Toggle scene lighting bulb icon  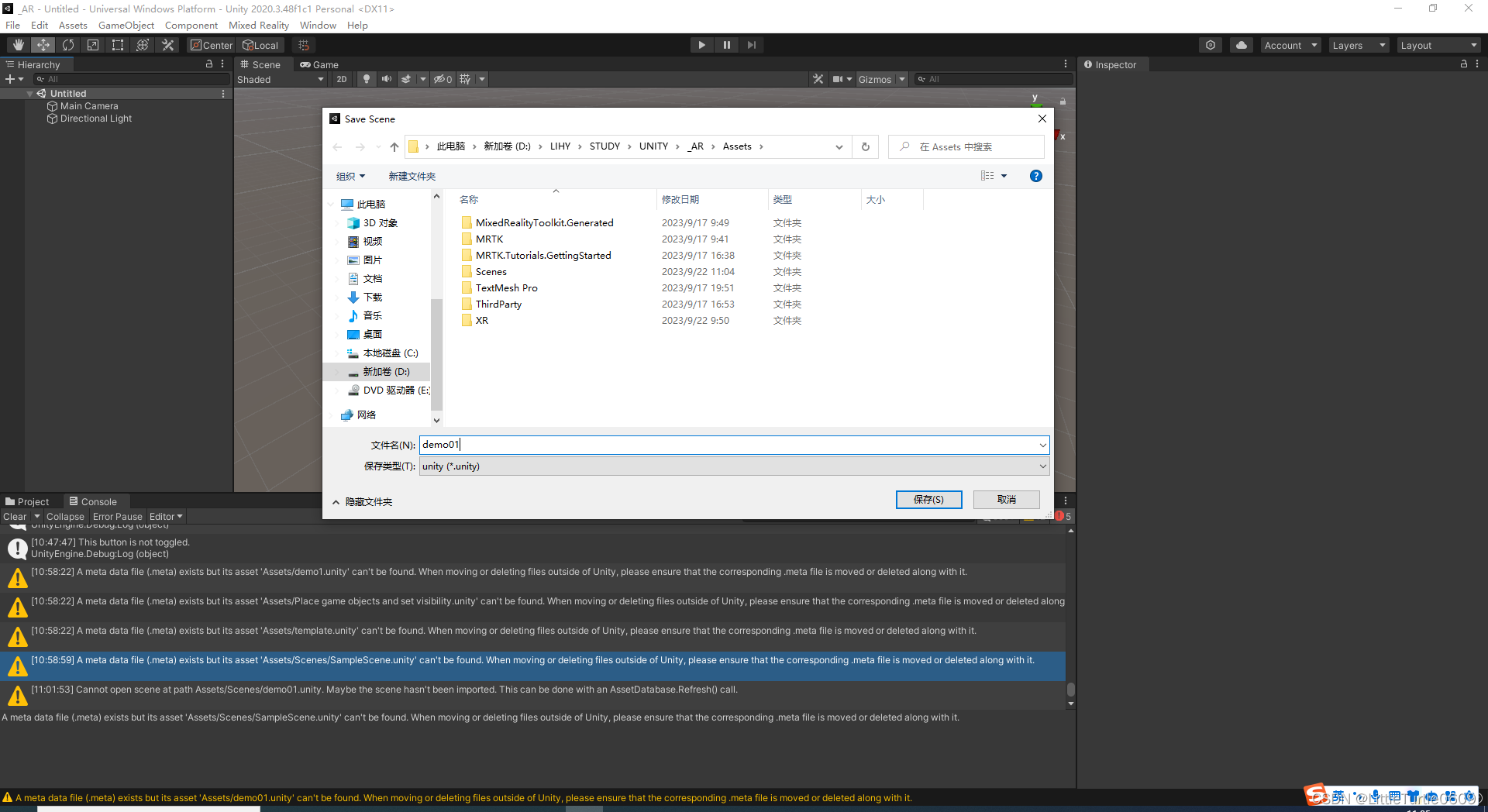(367, 79)
